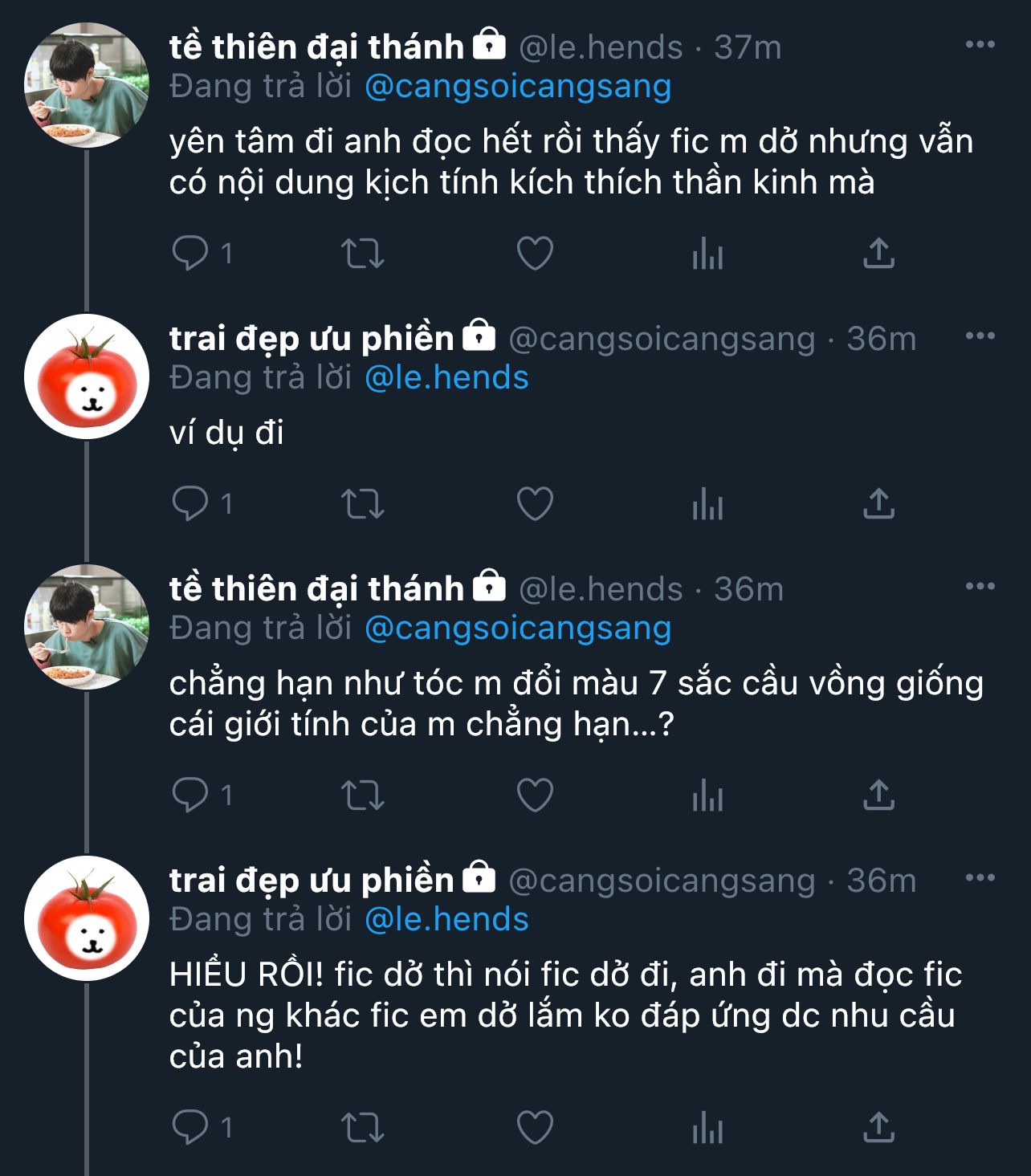Open the 'trai đẹp ưu phiền' profile name on 'ví dụ đi' tweet
Image resolution: width=1031 pixels, height=1176 pixels.
pos(312,339)
